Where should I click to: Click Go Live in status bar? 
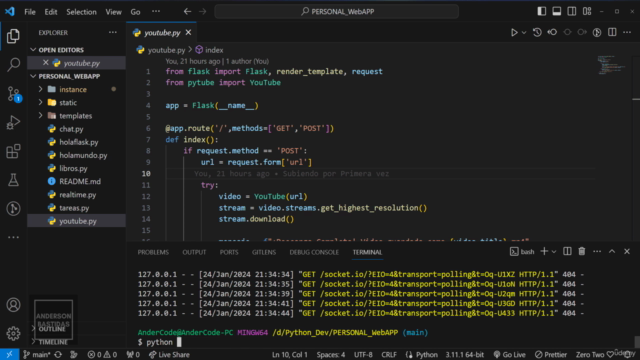(509, 355)
